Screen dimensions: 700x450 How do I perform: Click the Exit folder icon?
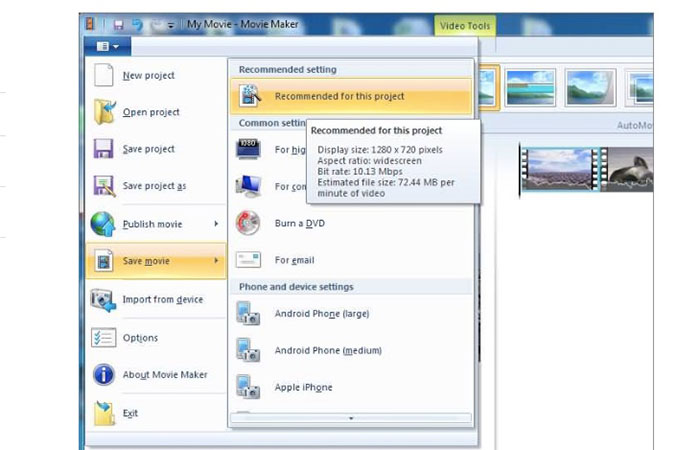tap(104, 413)
